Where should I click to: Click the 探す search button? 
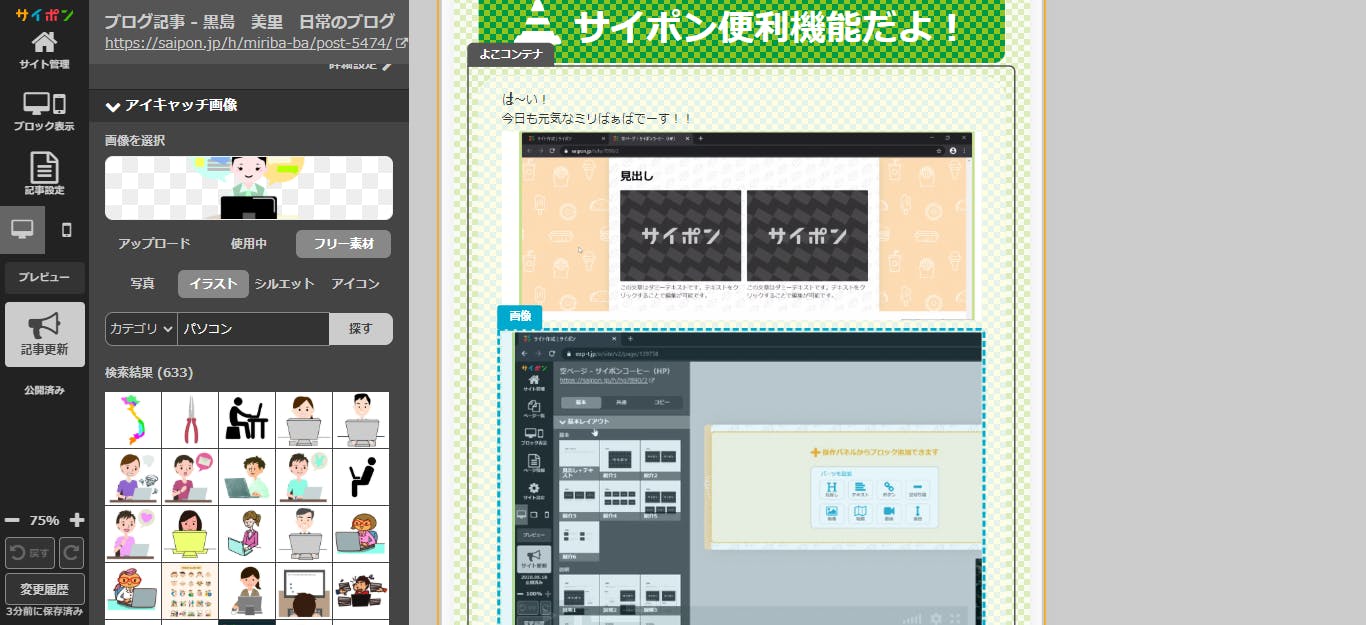(360, 329)
